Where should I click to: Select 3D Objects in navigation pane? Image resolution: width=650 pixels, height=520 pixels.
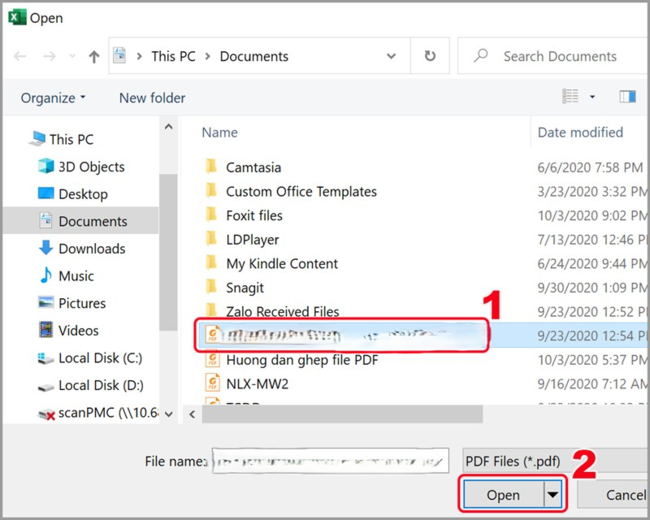point(91,167)
